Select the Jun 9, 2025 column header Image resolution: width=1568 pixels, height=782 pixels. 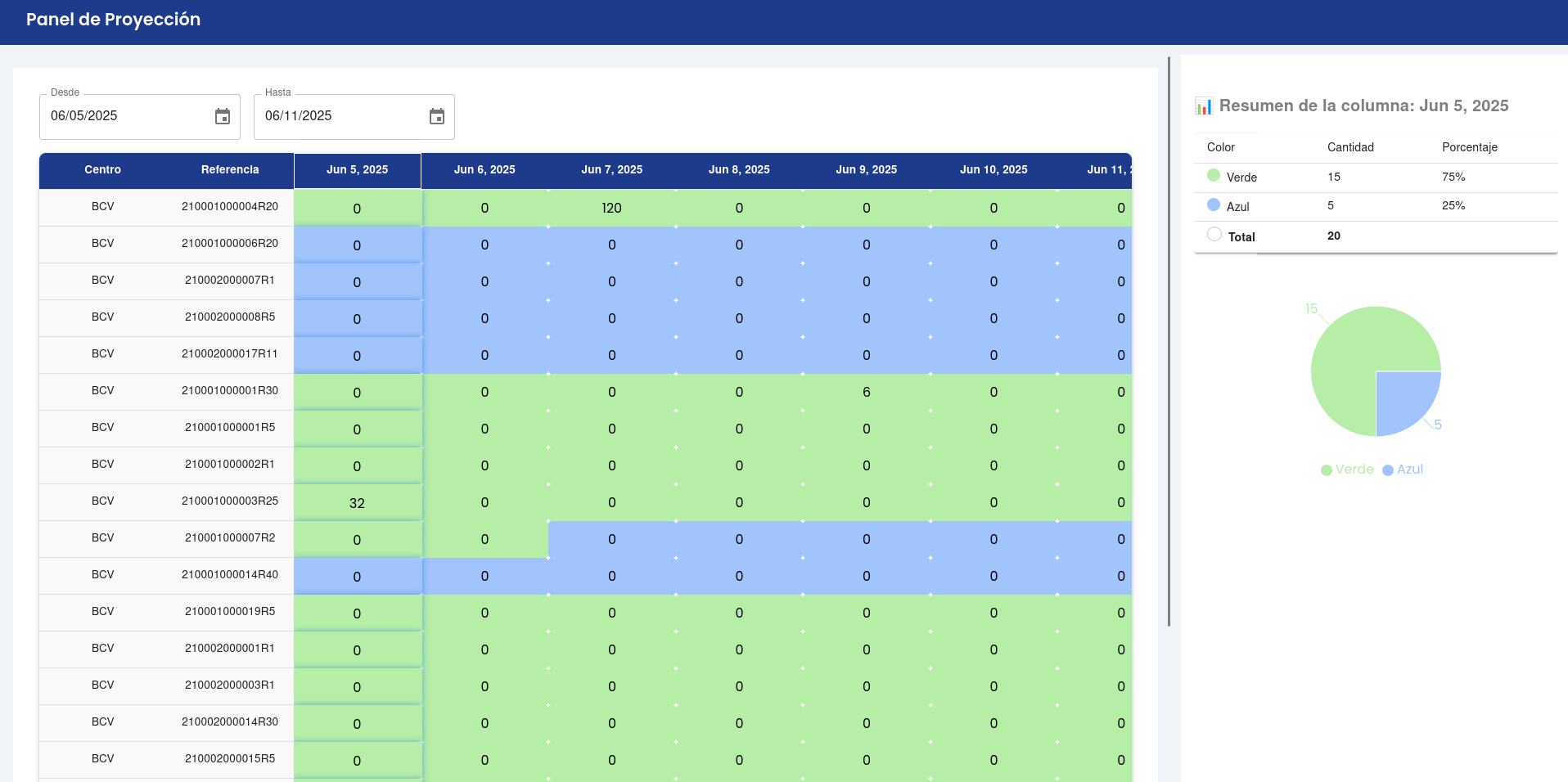click(x=866, y=170)
